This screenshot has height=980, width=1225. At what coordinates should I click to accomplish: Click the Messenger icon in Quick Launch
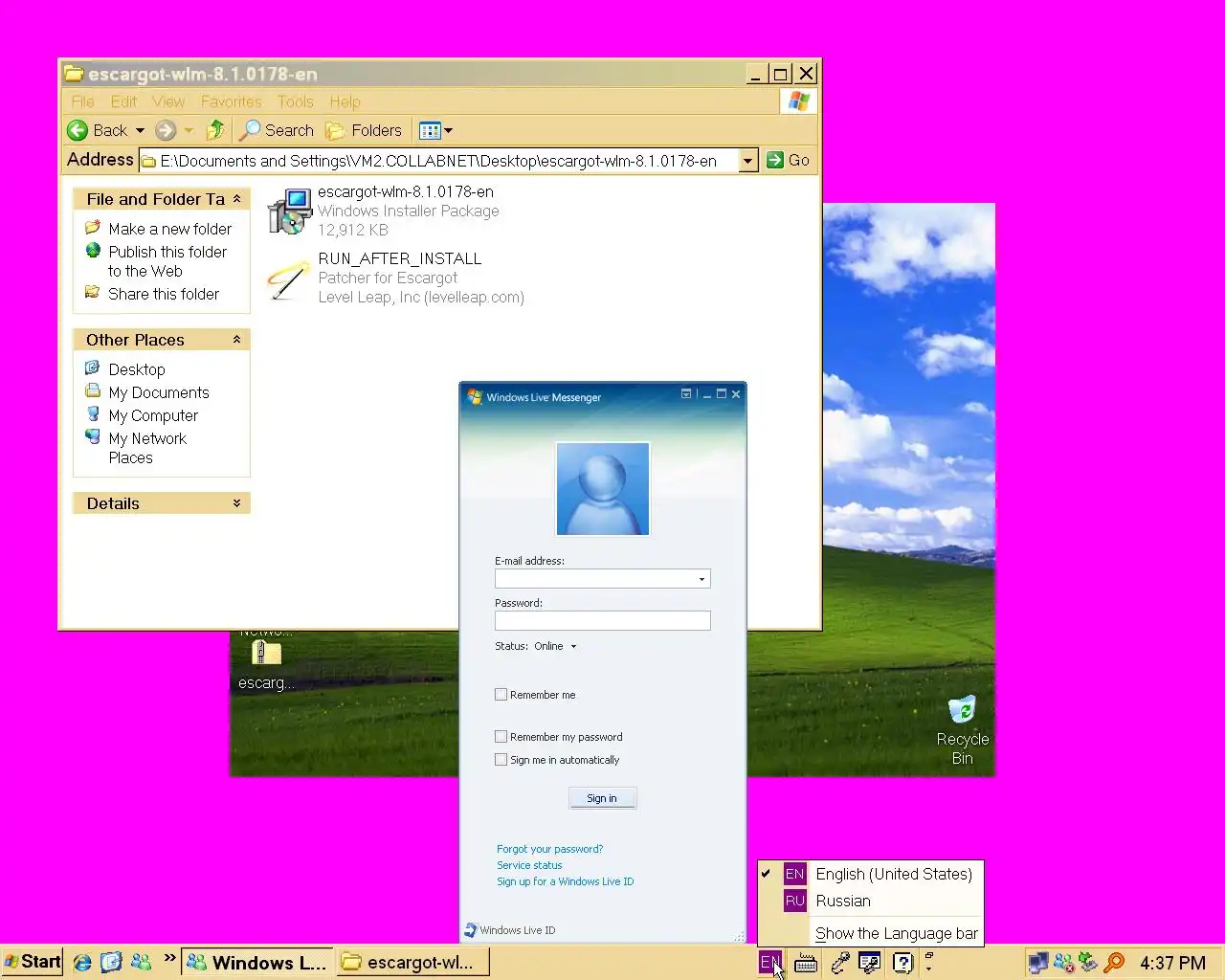coord(141,962)
